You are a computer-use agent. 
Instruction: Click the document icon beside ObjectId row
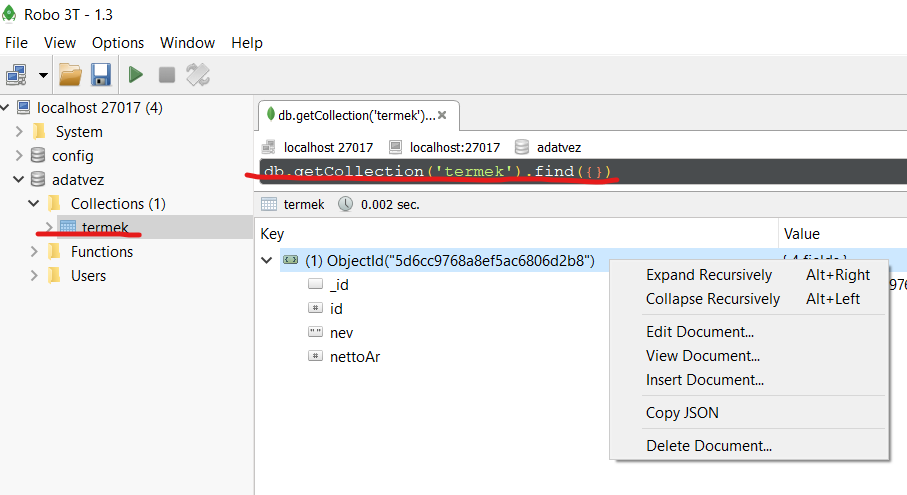click(x=290, y=260)
